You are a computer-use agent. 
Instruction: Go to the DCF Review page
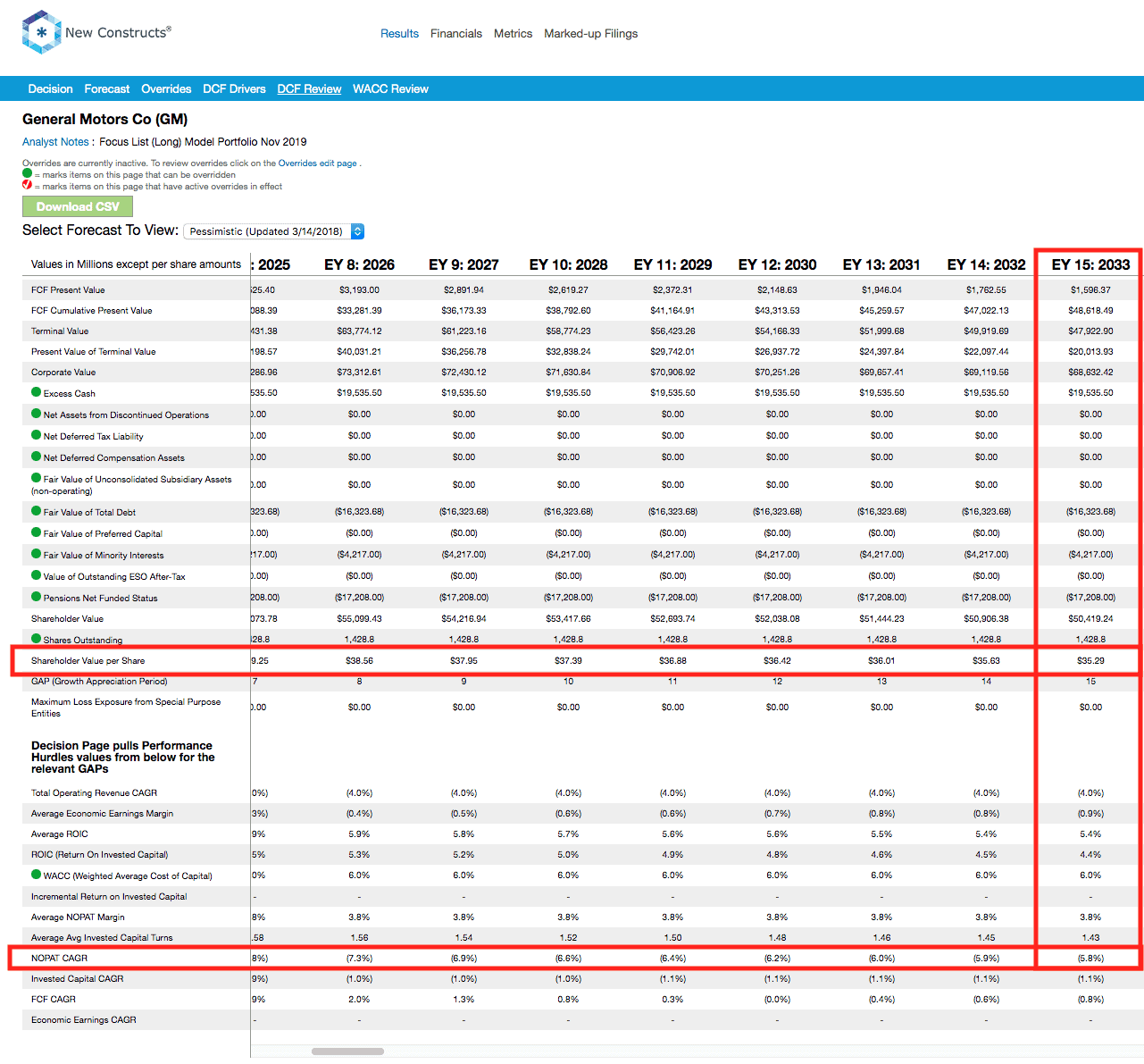click(309, 88)
